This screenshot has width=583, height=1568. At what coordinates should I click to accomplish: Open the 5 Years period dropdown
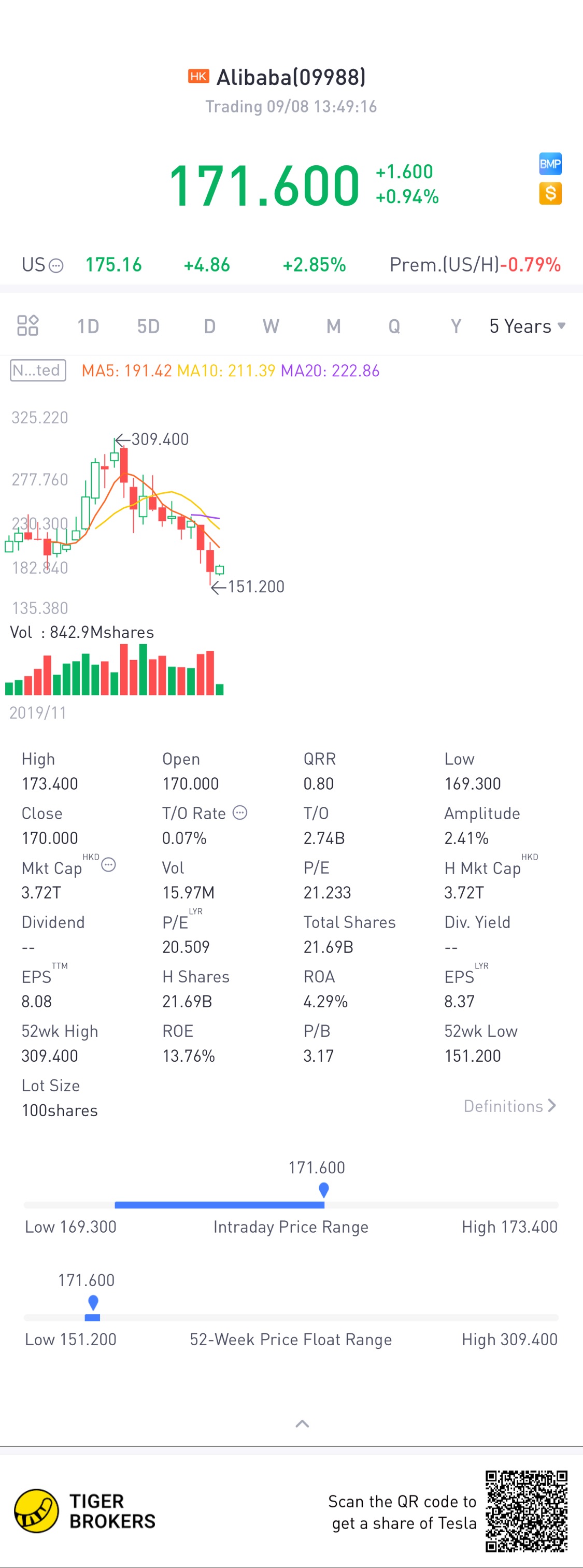[527, 326]
